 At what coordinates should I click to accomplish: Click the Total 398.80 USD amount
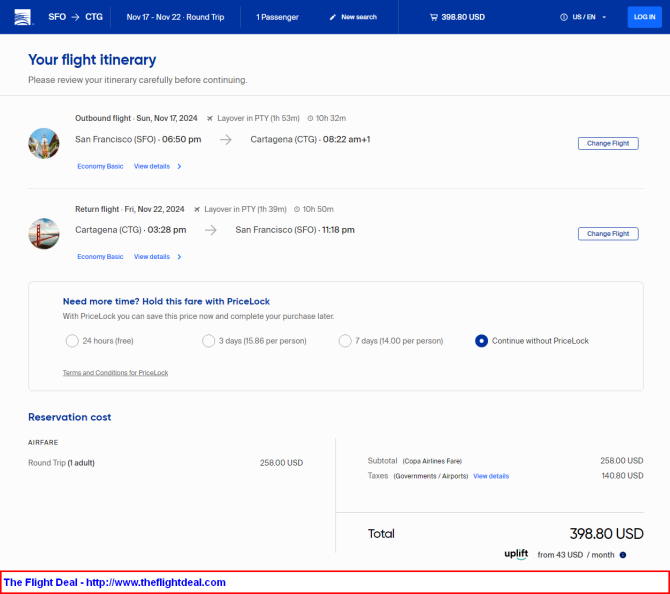pos(606,534)
